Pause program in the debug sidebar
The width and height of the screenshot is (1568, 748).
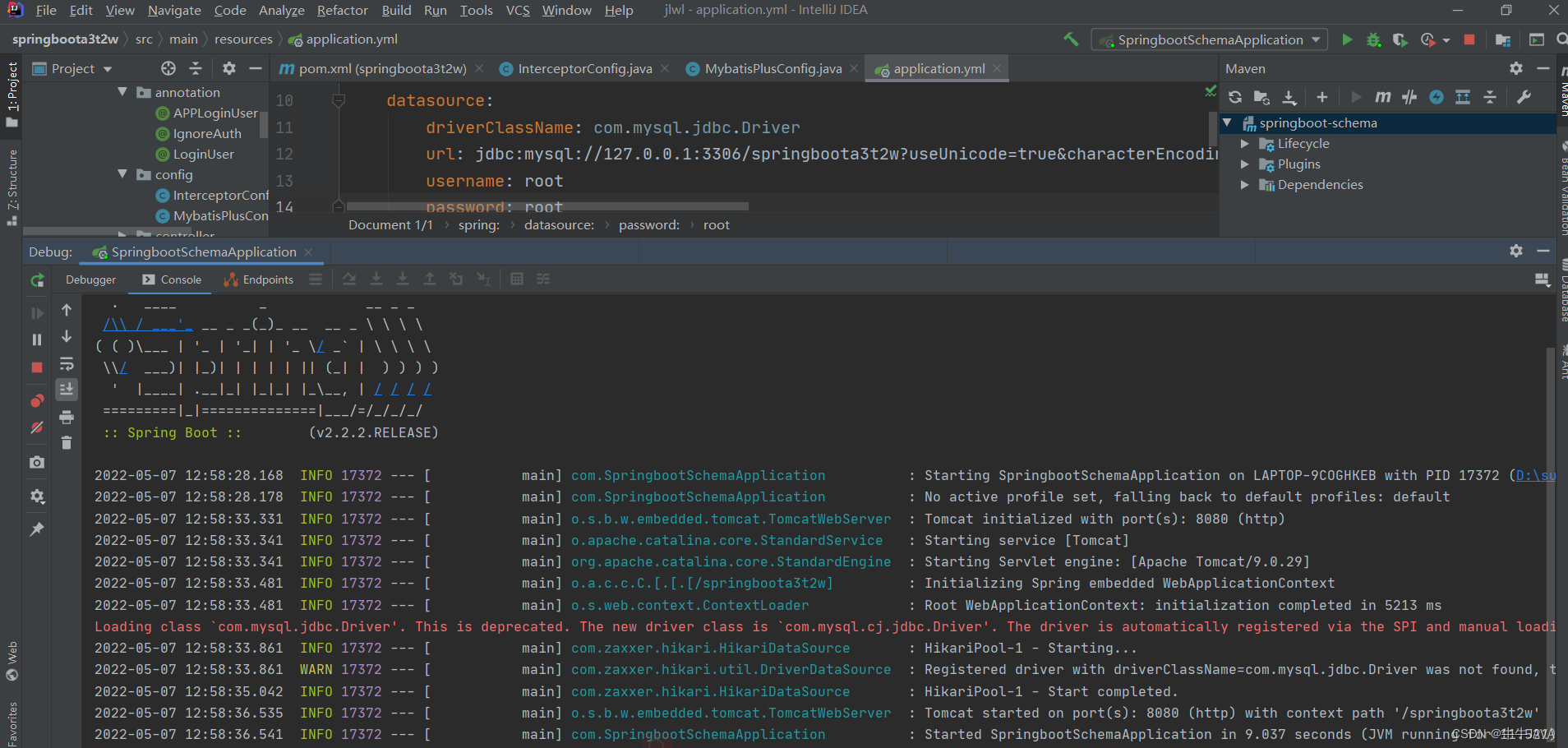(x=37, y=339)
